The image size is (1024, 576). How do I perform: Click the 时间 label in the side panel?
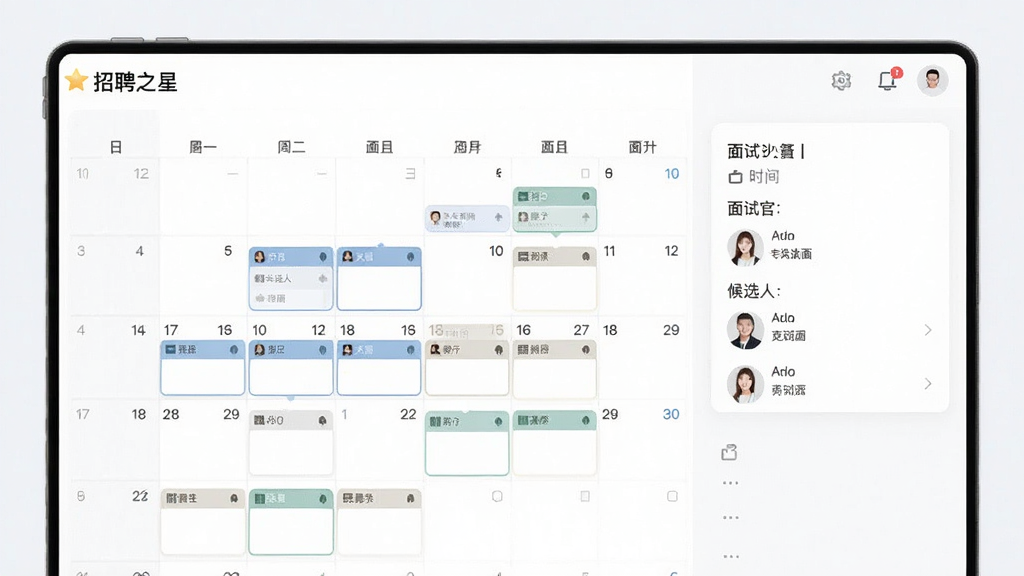click(764, 176)
